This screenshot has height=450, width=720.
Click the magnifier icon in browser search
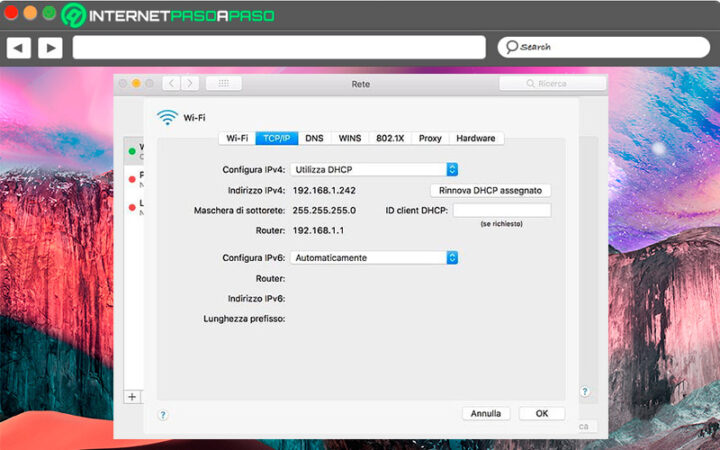511,47
